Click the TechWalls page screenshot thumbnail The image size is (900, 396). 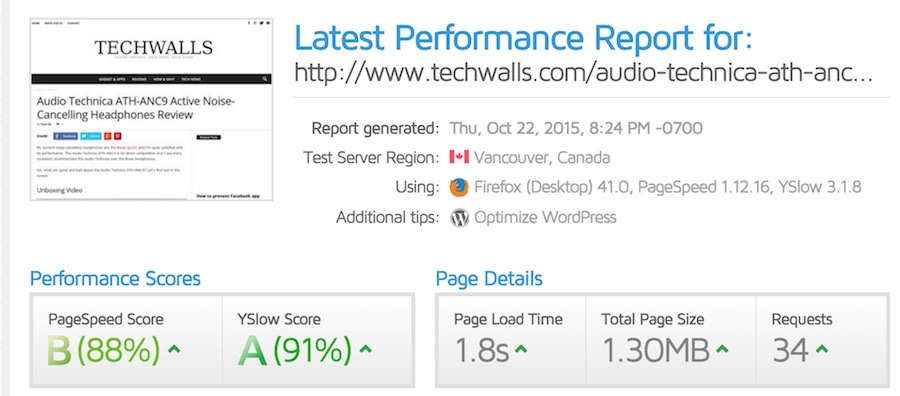click(152, 110)
